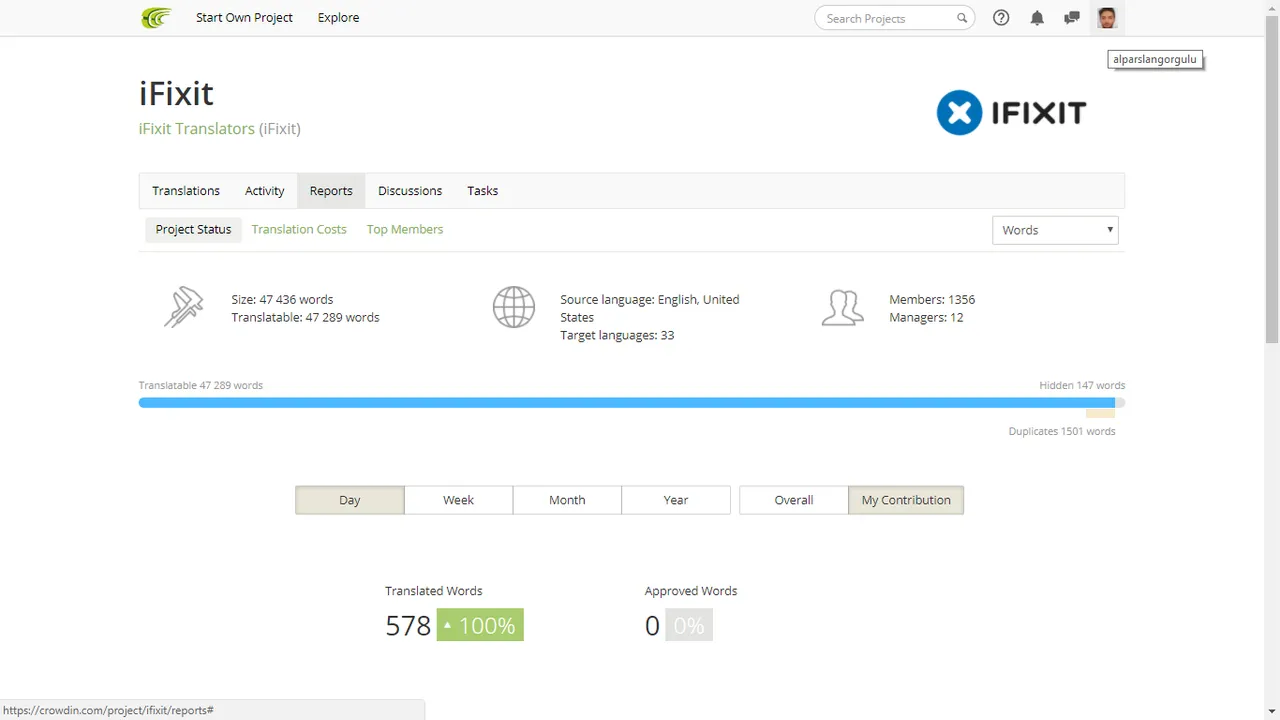Image resolution: width=1280 pixels, height=720 pixels.
Task: Click the gray 0% approved badge
Action: tap(689, 625)
